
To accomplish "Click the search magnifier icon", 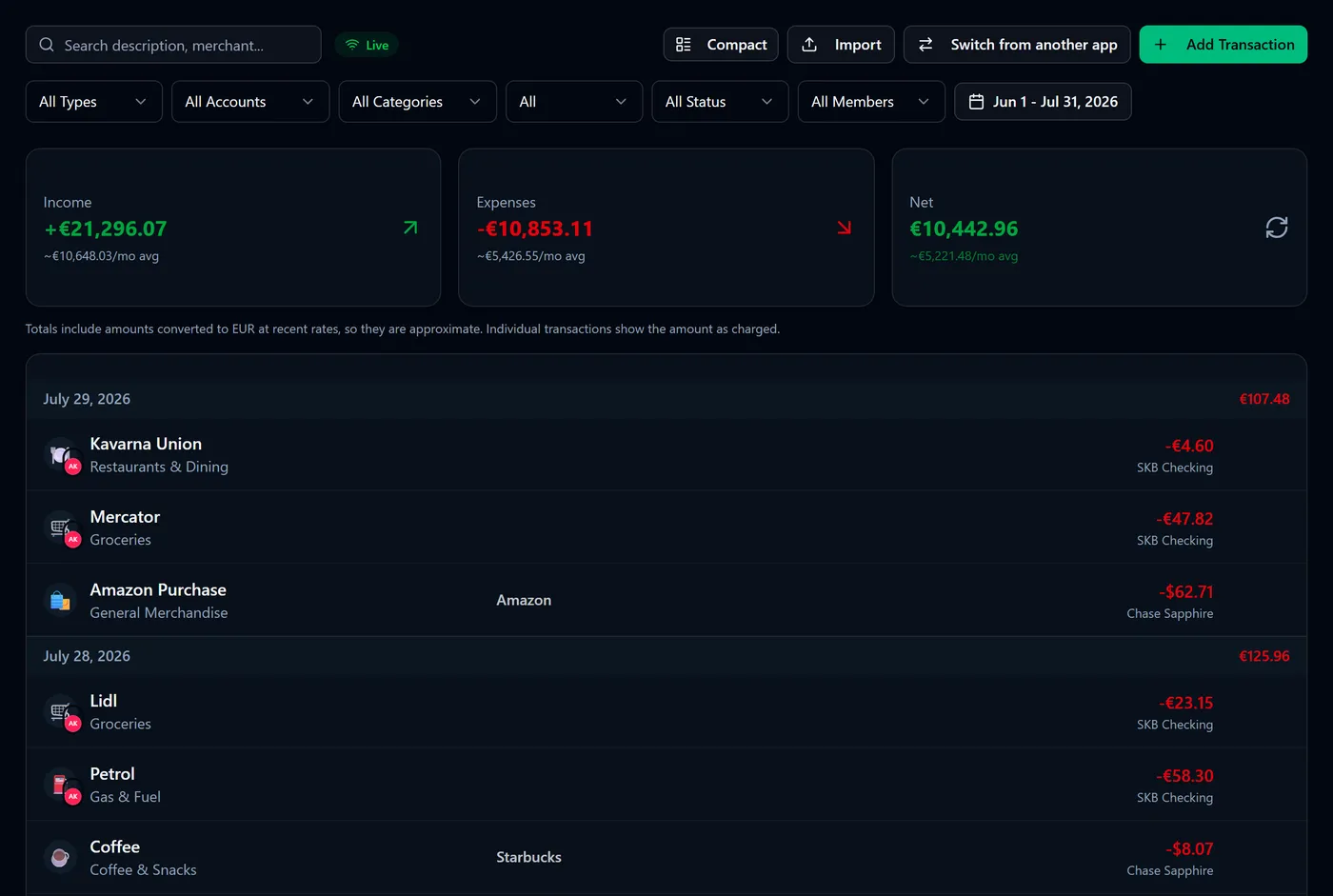I will (46, 45).
